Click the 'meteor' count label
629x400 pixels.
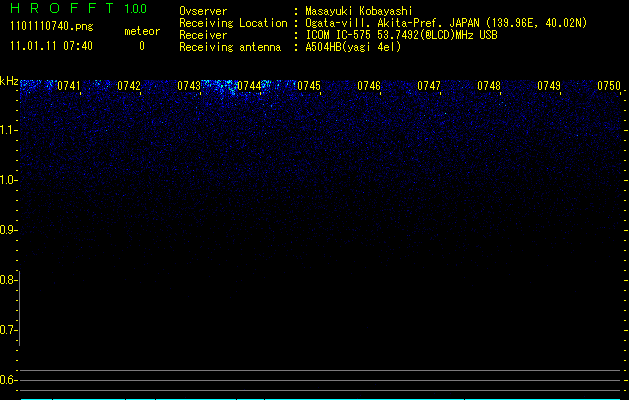(142, 31)
